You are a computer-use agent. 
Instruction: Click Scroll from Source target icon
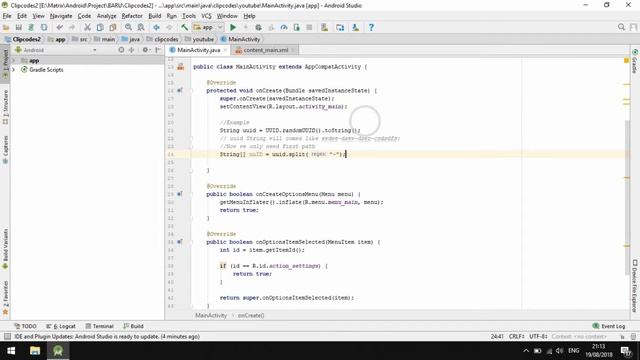tap(121, 50)
